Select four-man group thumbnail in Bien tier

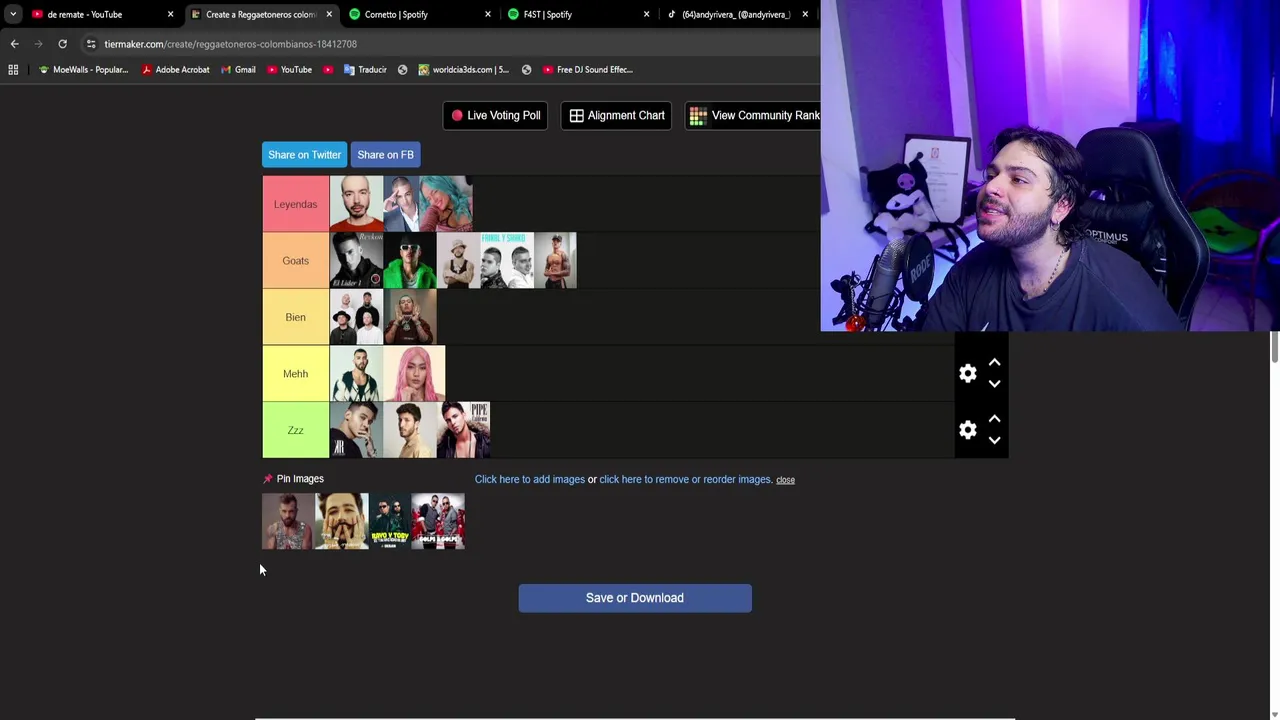[x=356, y=317]
